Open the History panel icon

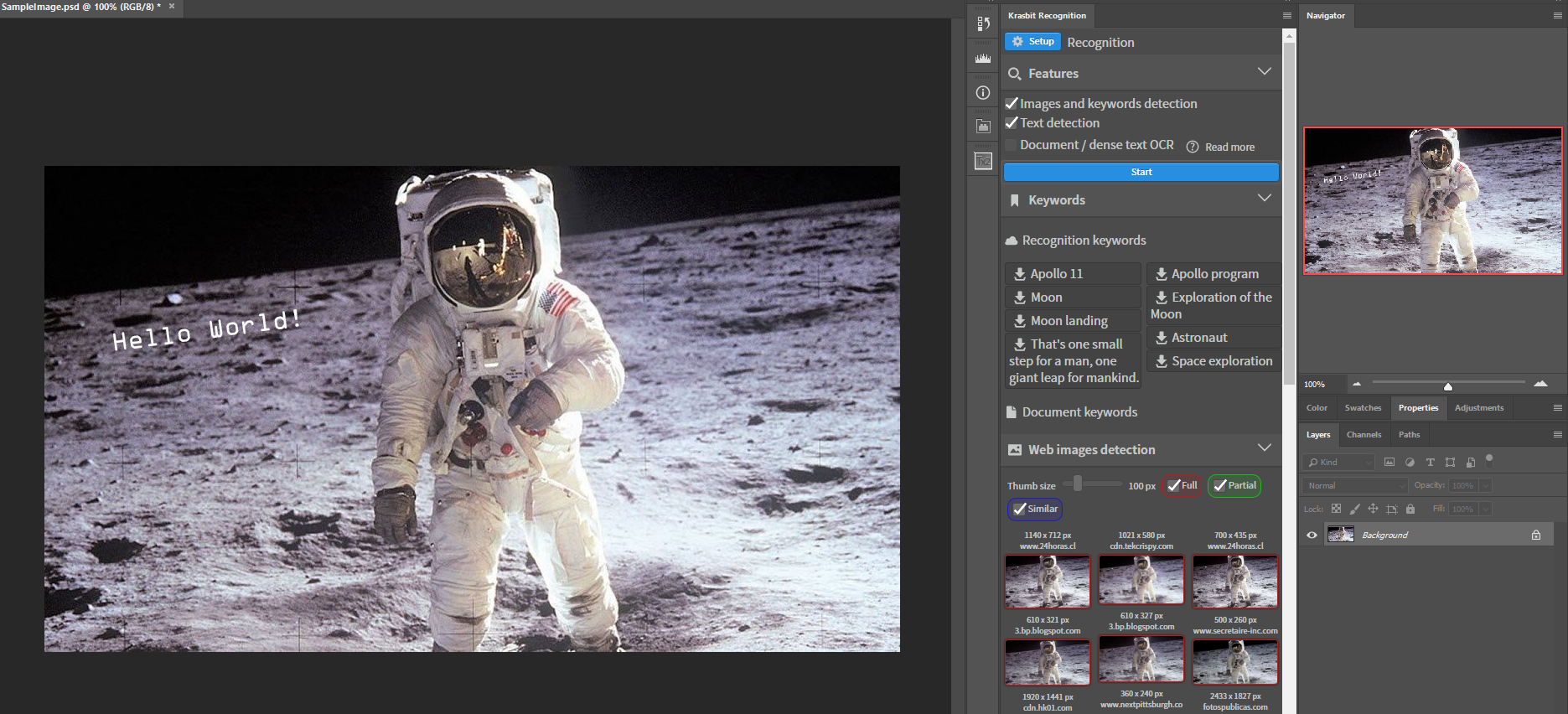[983, 24]
